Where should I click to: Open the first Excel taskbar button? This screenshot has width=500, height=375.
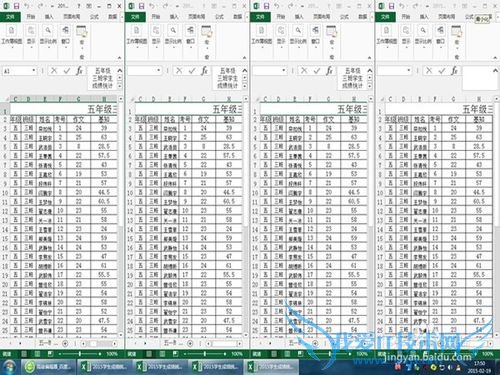105,367
